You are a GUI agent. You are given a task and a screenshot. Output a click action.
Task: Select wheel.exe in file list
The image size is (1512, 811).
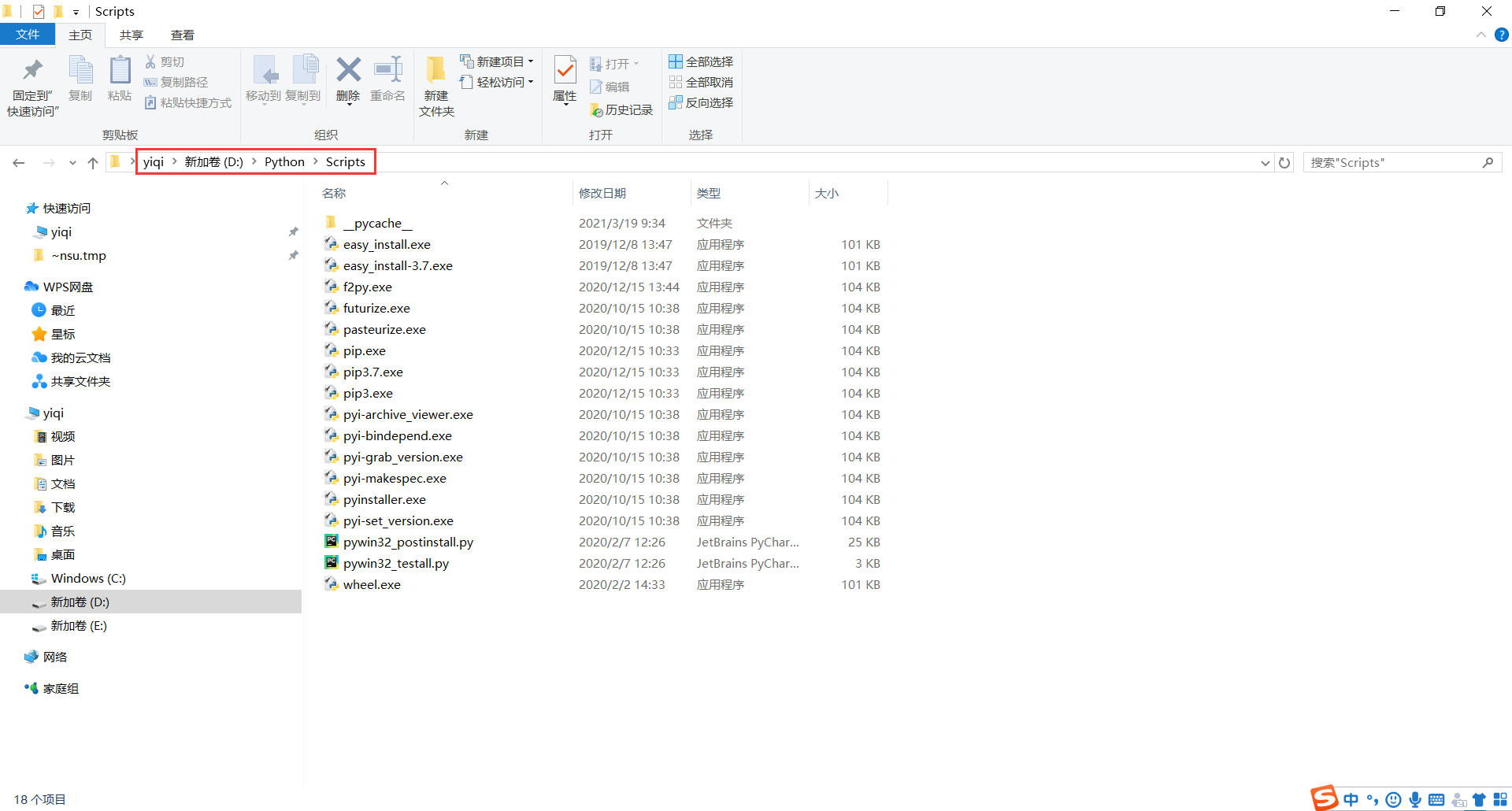click(x=372, y=584)
